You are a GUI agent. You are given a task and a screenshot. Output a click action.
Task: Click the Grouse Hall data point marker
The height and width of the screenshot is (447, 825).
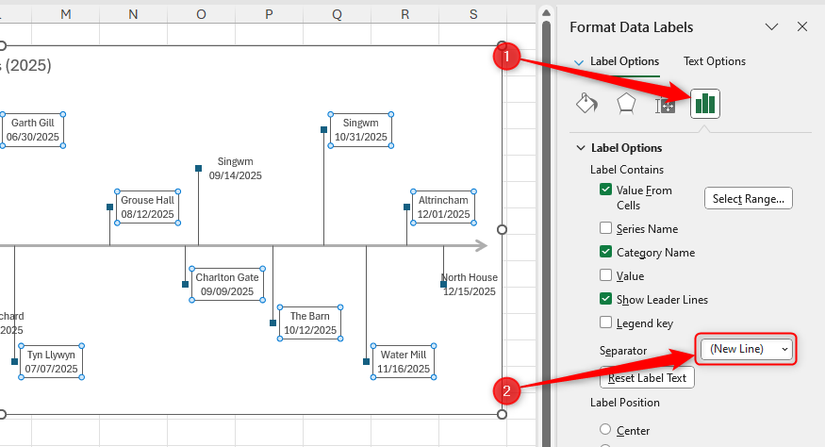[110, 207]
